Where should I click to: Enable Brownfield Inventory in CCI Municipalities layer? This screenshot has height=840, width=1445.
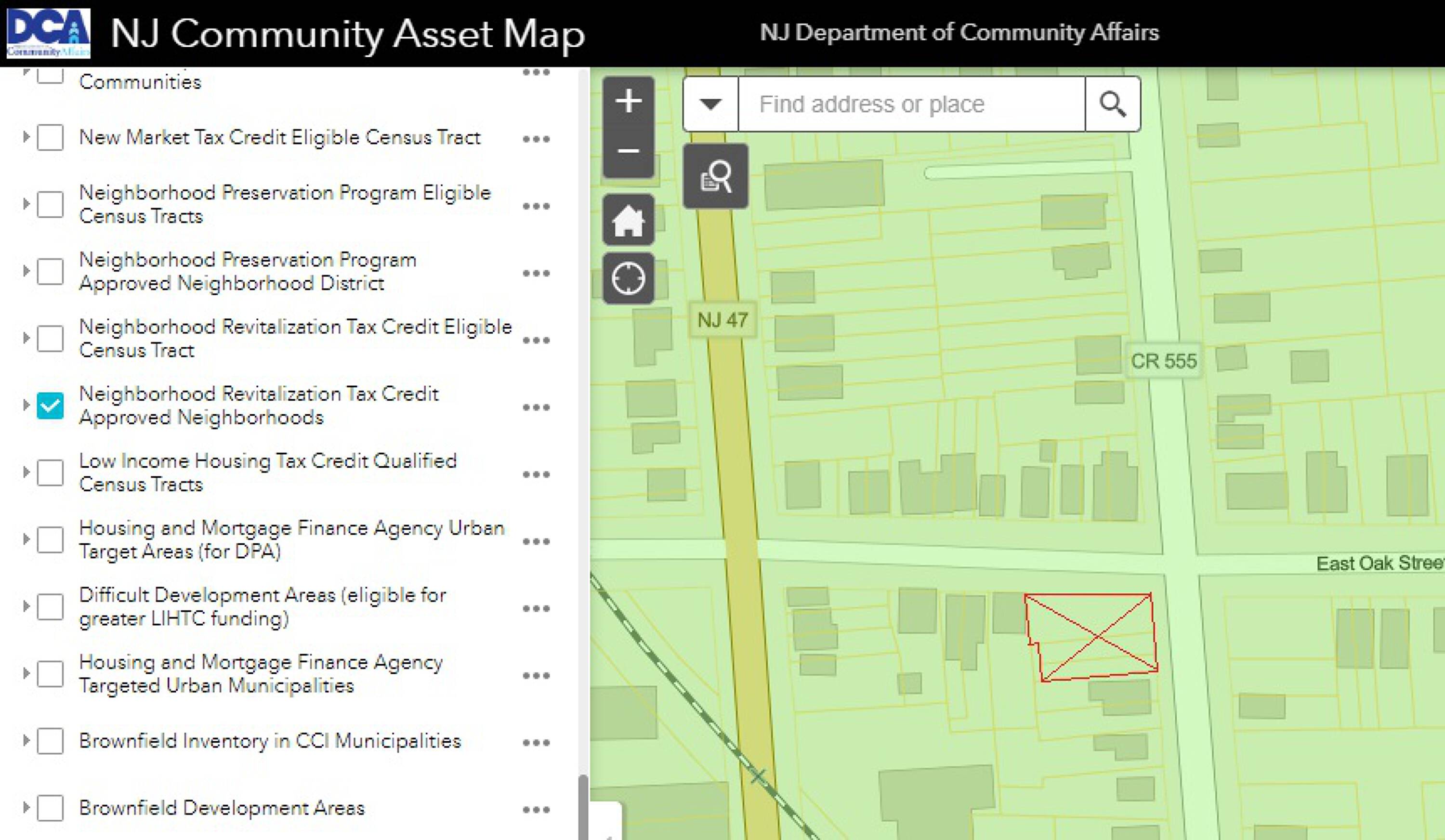tap(50, 741)
